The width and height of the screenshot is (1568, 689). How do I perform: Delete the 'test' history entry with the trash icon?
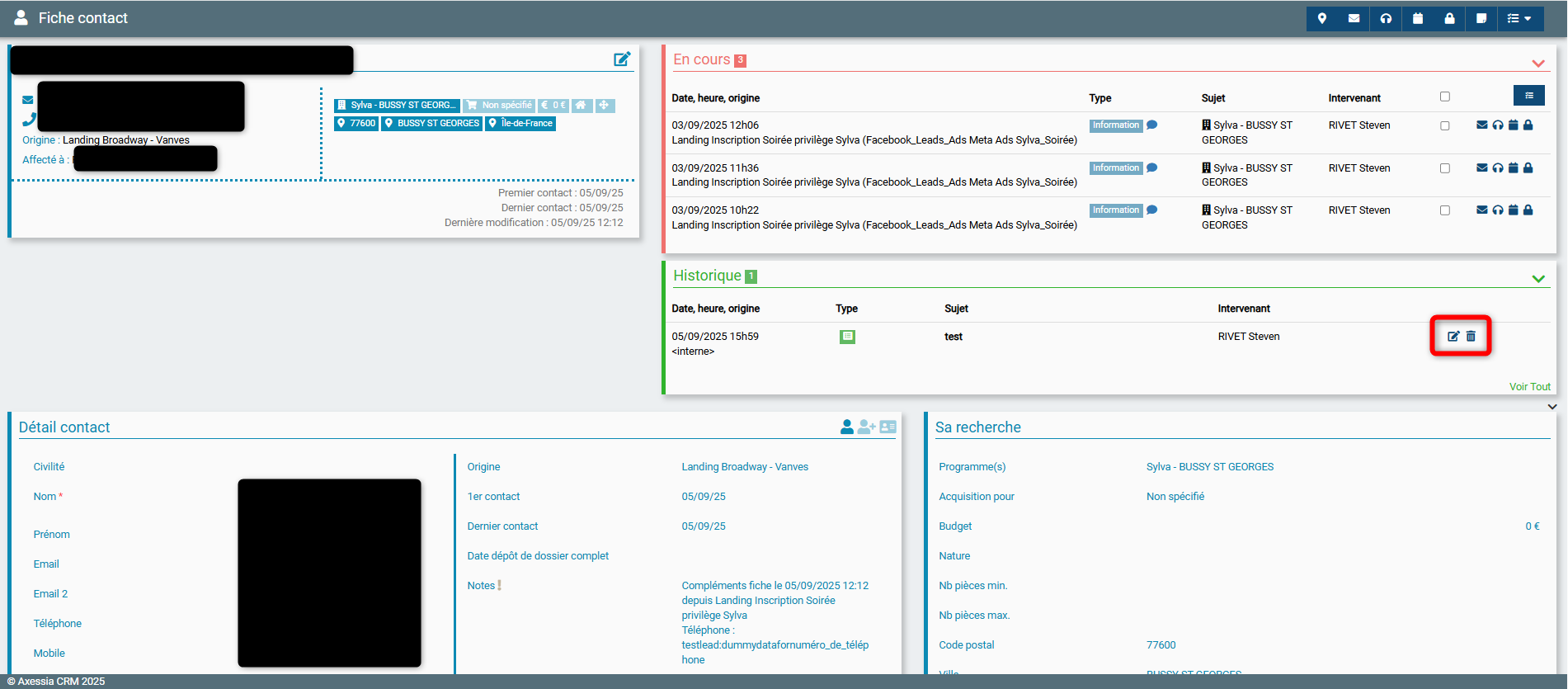[x=1471, y=337]
